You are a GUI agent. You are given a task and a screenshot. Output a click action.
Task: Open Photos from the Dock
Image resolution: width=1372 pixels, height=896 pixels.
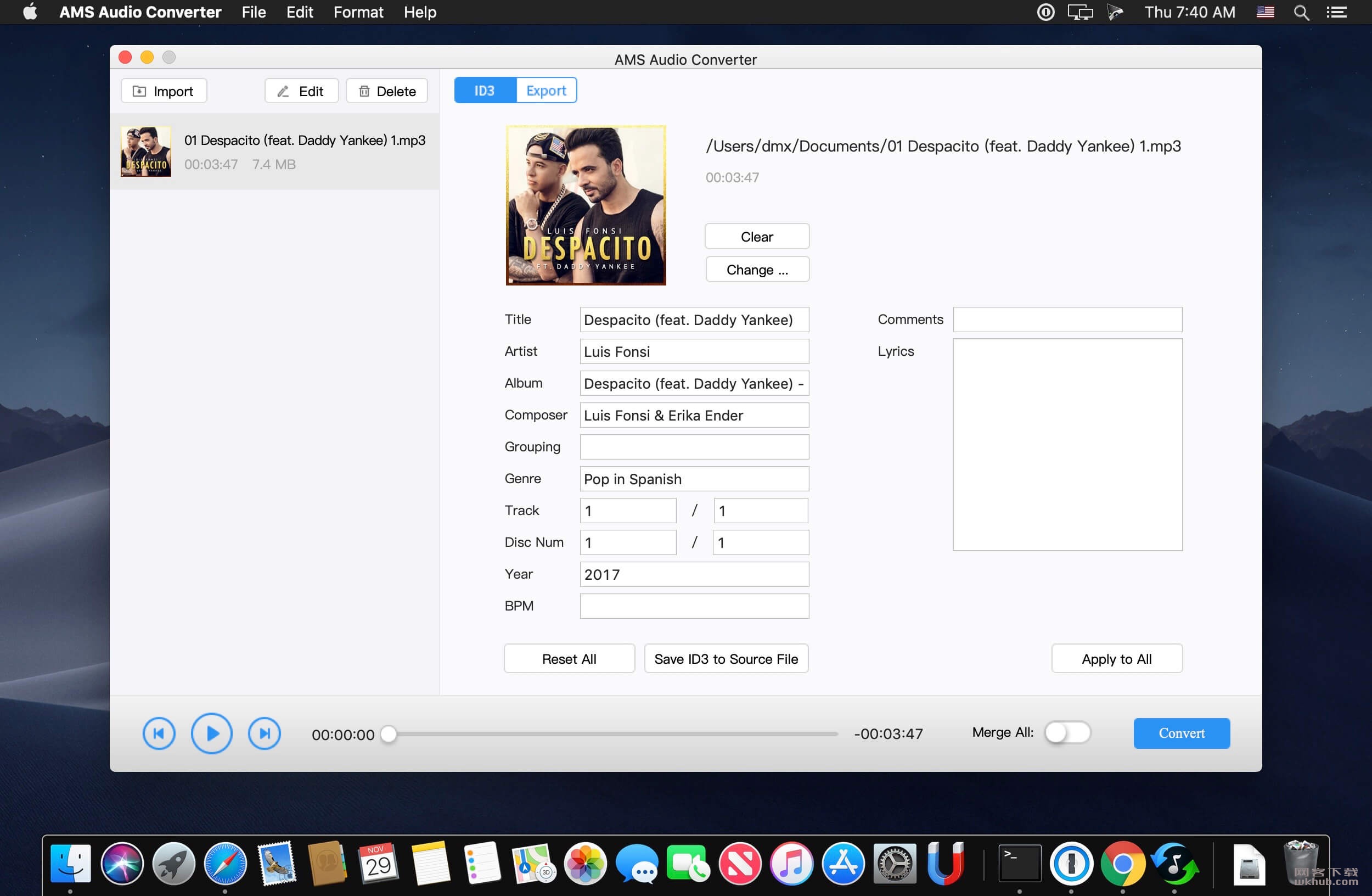coord(585,863)
